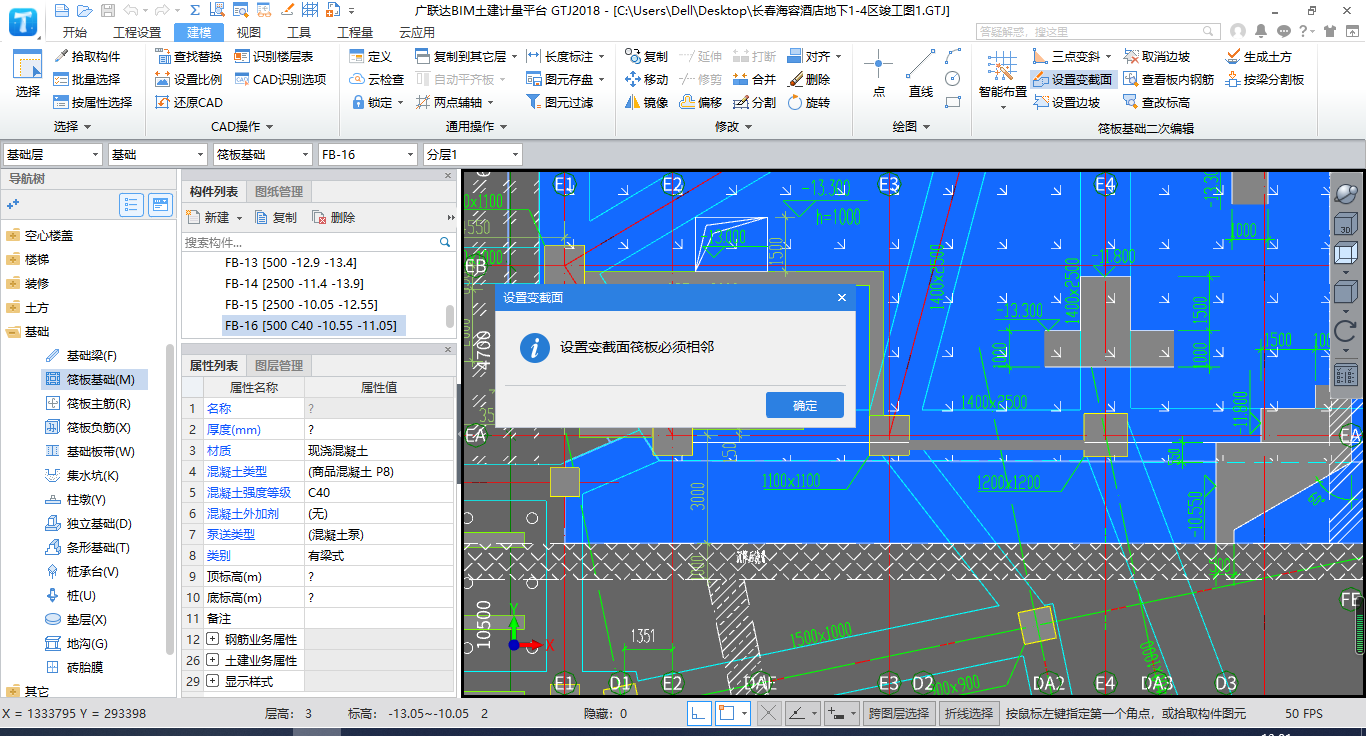The image size is (1366, 736).
Task: Click 生成土方 tool
Action: coord(1258,56)
